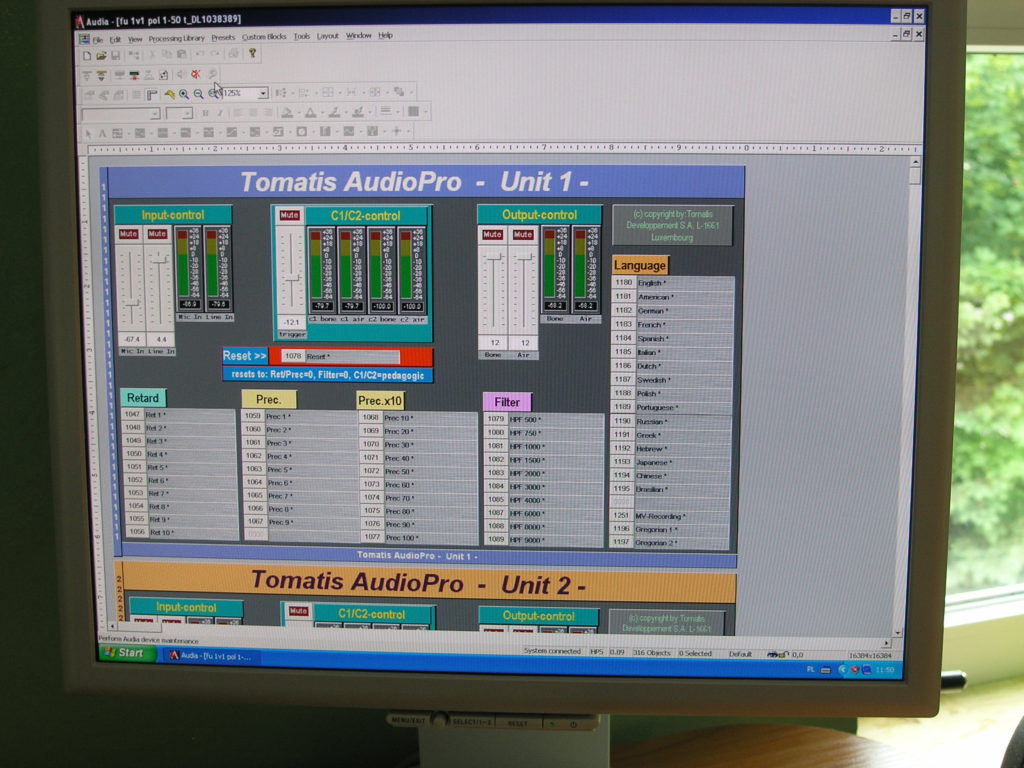
Task: Click the fill color bucket icon
Action: [x=287, y=112]
